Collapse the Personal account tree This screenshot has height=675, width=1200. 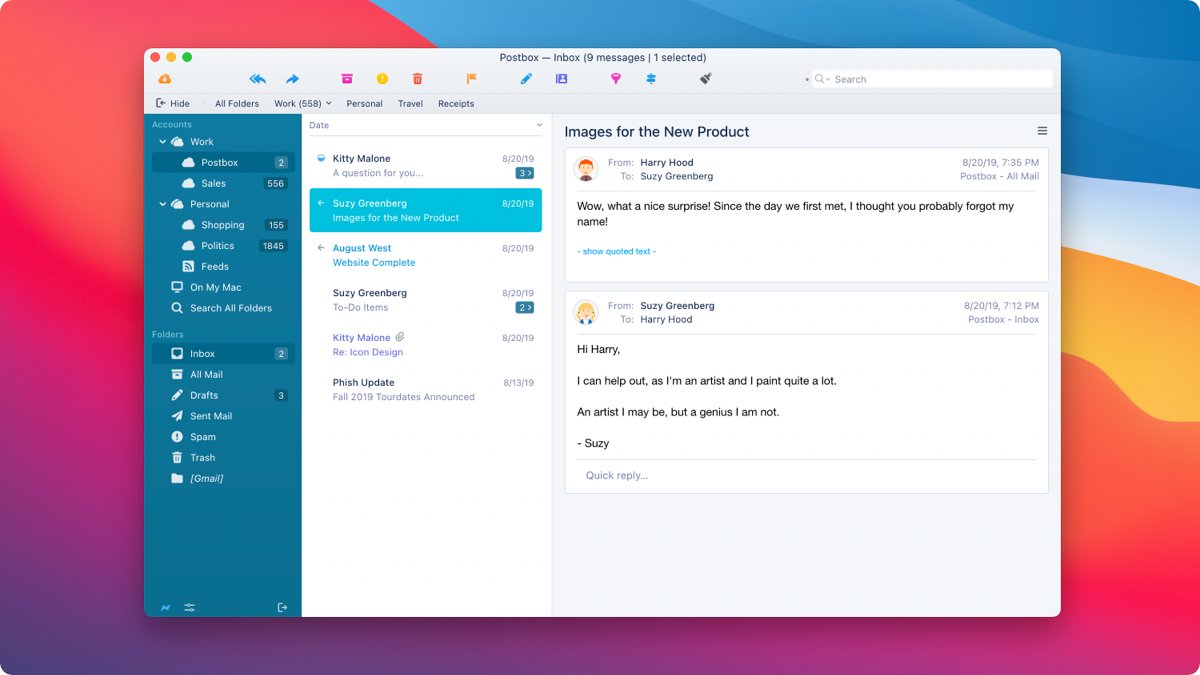pos(163,204)
